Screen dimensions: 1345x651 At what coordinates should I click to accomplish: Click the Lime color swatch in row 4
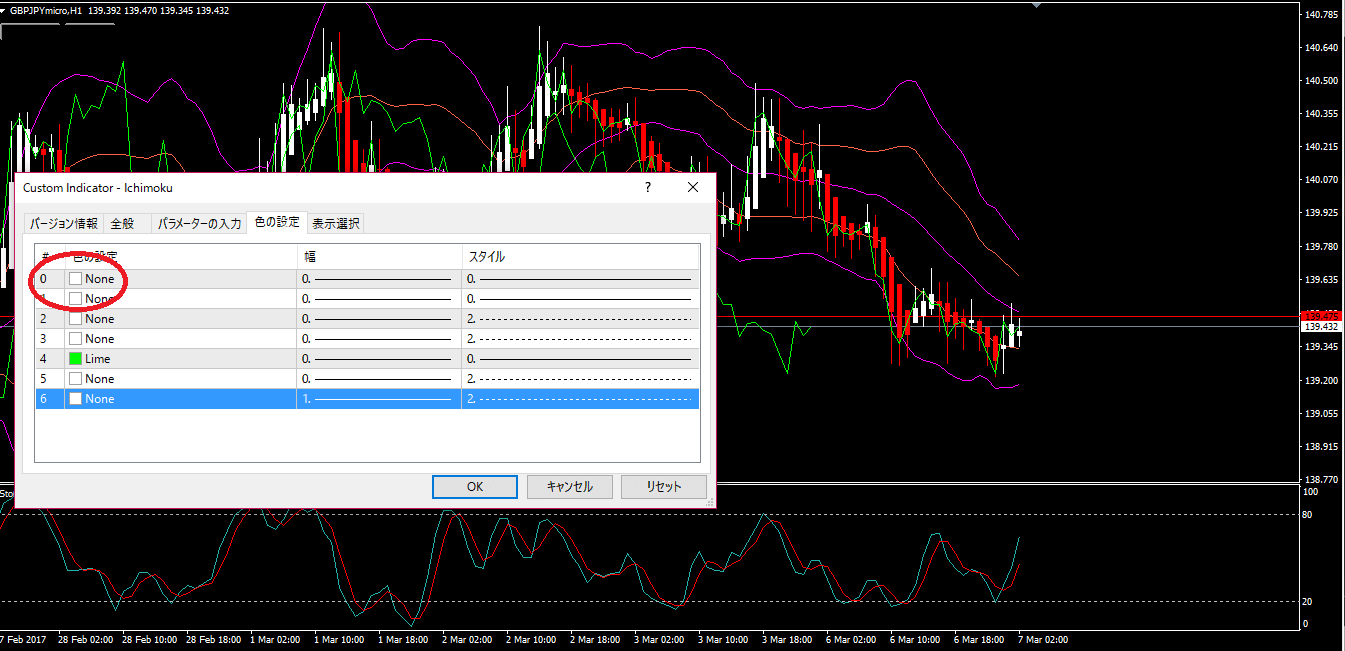(75, 359)
